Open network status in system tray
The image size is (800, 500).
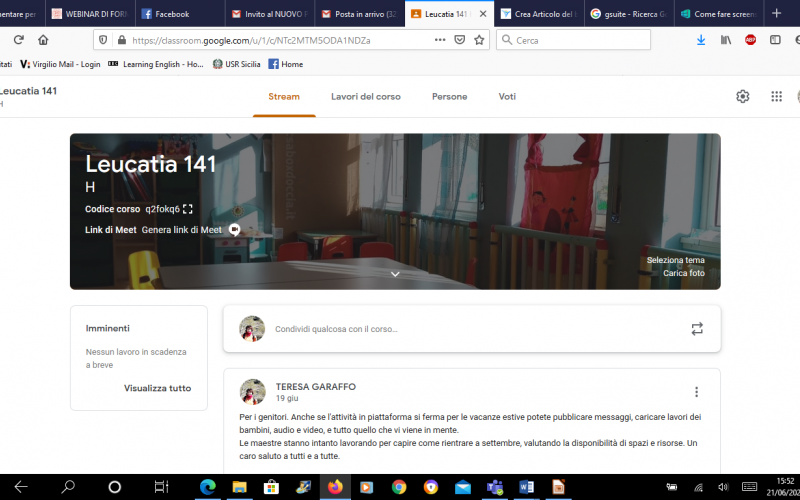698,488
